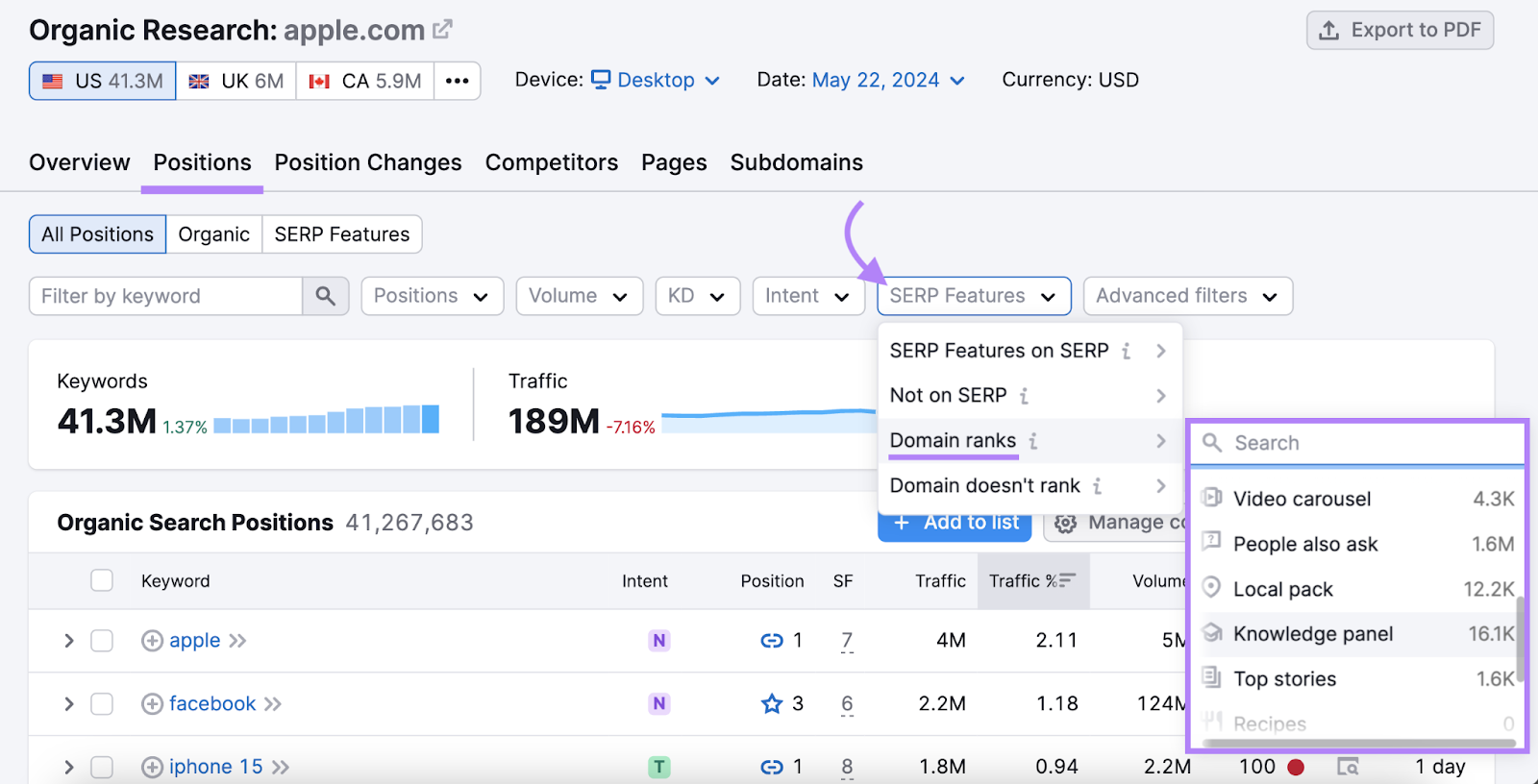The image size is (1538, 784).
Task: Click the SERP snapshot icon in iphone 15 row
Action: [x=1348, y=767]
